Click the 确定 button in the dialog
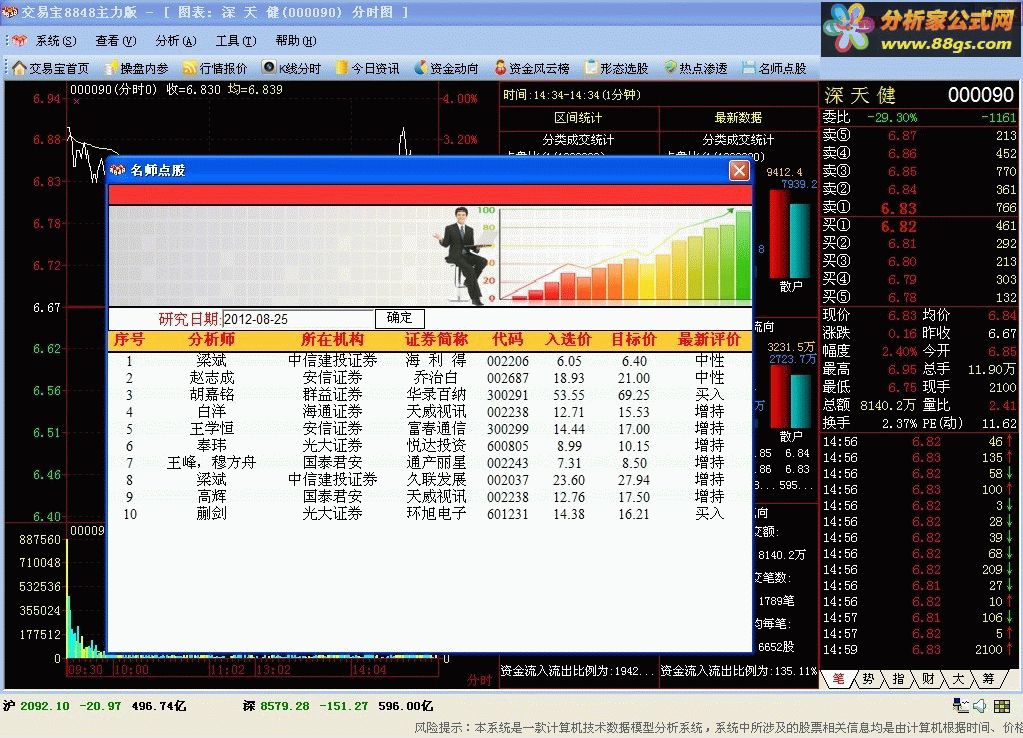The width and height of the screenshot is (1023, 738). (x=400, y=318)
